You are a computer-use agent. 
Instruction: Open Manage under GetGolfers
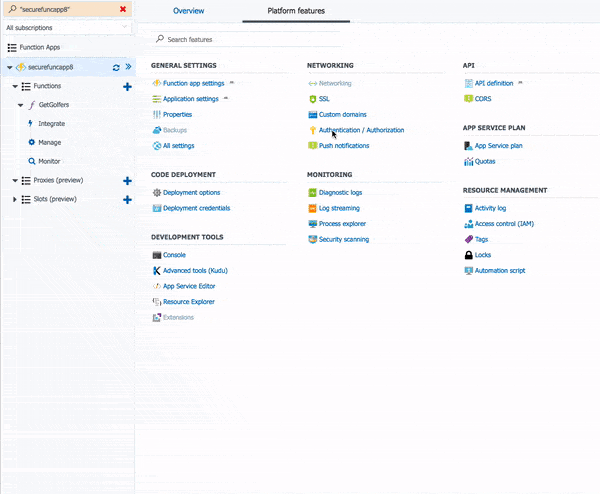[50, 142]
